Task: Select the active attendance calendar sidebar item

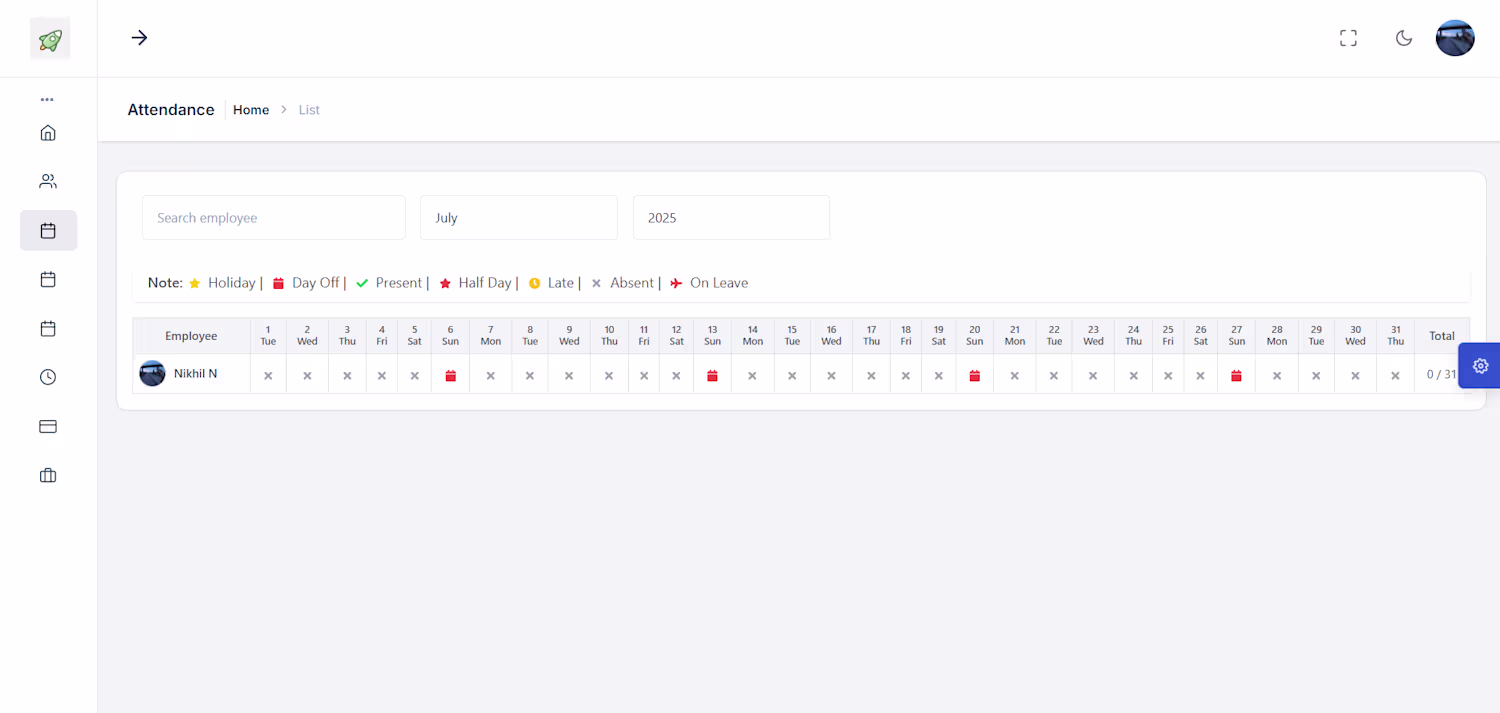Action: tap(48, 230)
